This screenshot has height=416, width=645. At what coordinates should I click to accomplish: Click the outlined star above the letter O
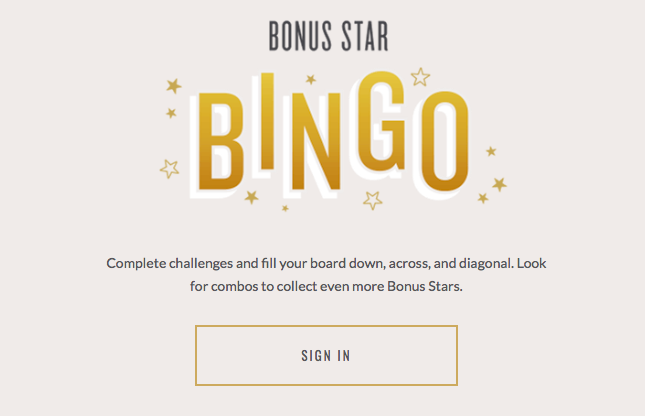[420, 76]
